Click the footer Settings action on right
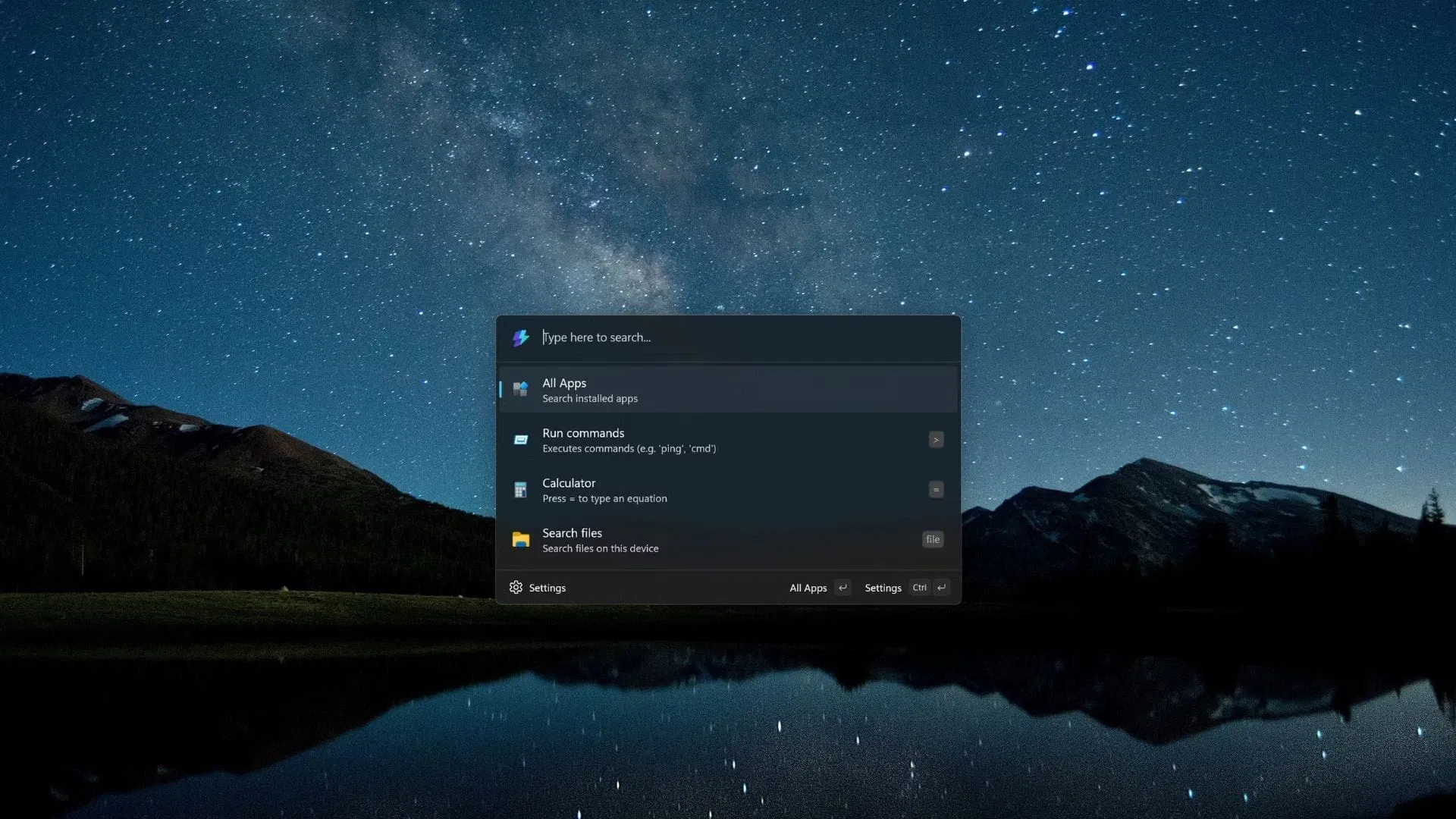Screen dimensions: 1456x819 [x=883, y=588]
